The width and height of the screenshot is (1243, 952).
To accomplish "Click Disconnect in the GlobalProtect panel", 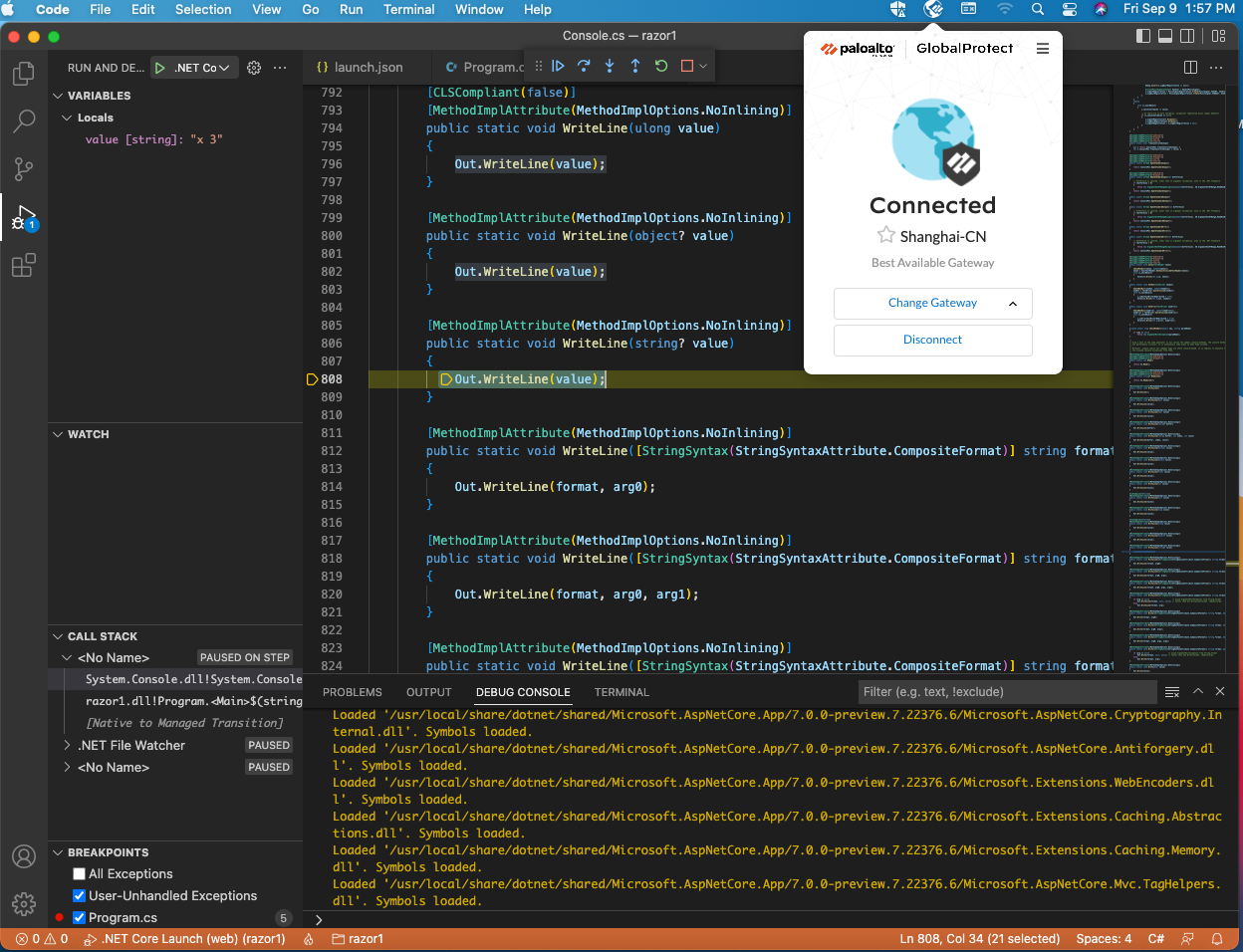I will tap(932, 340).
